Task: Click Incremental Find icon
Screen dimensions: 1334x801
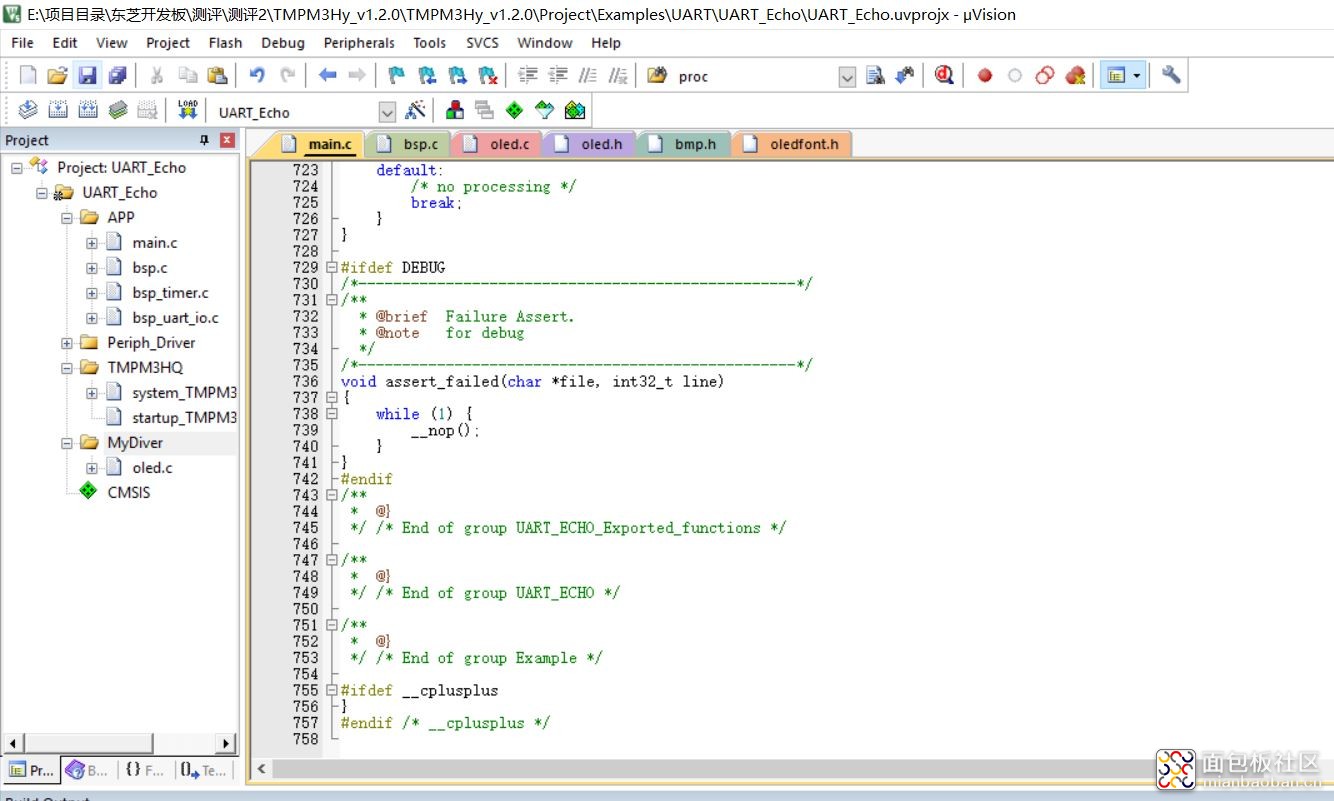Action: click(x=905, y=76)
